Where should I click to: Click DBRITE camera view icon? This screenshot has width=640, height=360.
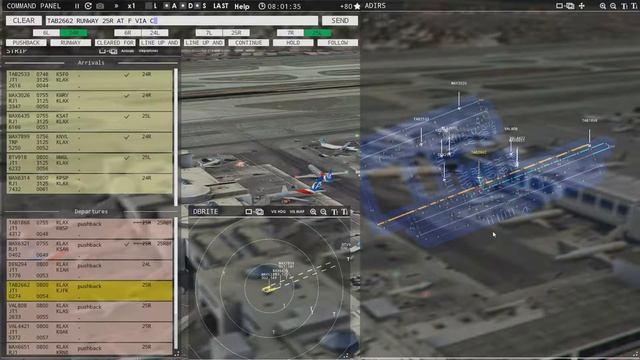(x=259, y=211)
